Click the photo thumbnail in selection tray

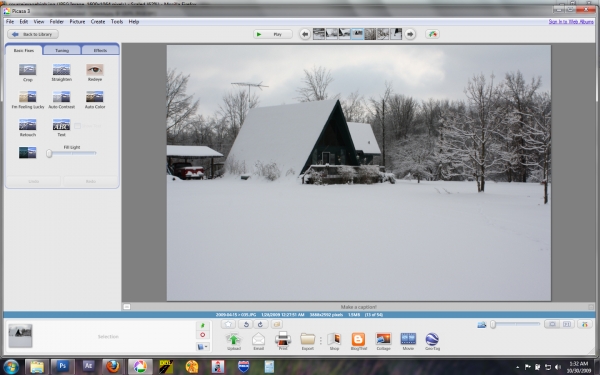pyautogui.click(x=20, y=336)
